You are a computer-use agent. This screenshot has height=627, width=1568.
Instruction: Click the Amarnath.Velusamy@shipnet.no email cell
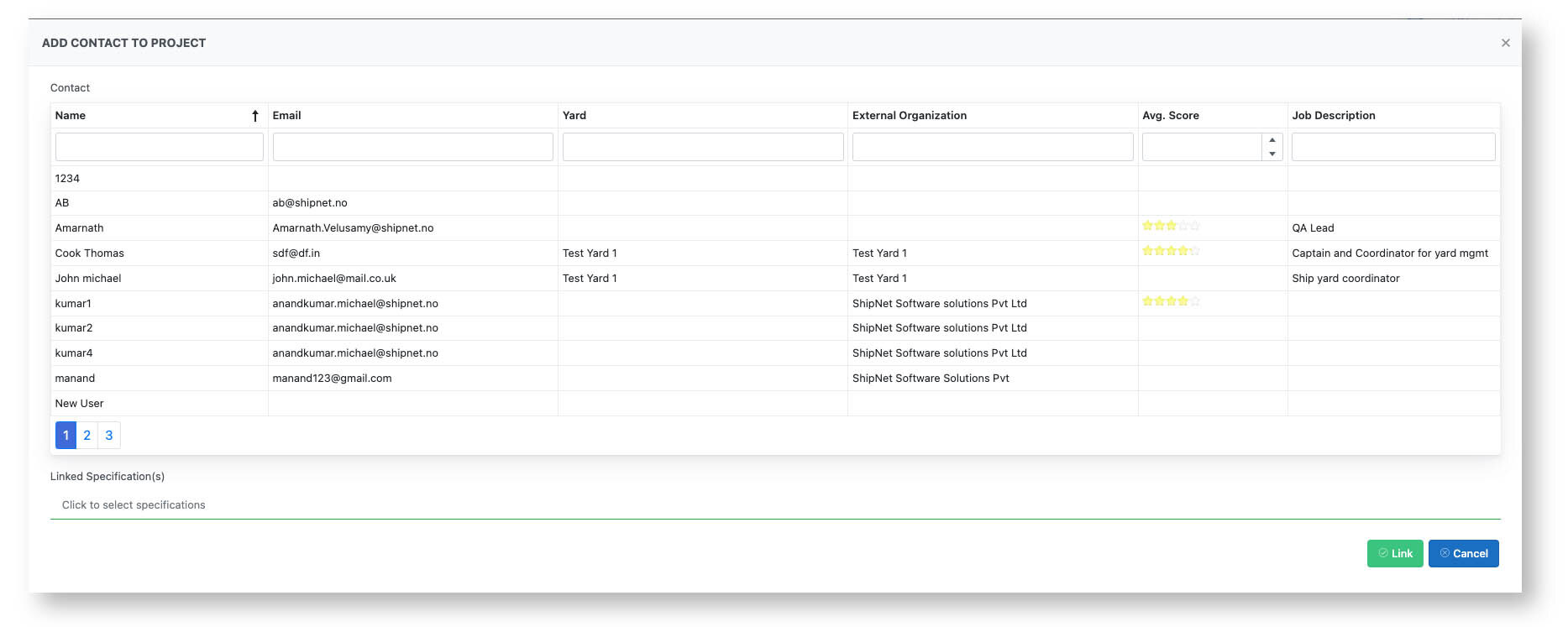(353, 228)
